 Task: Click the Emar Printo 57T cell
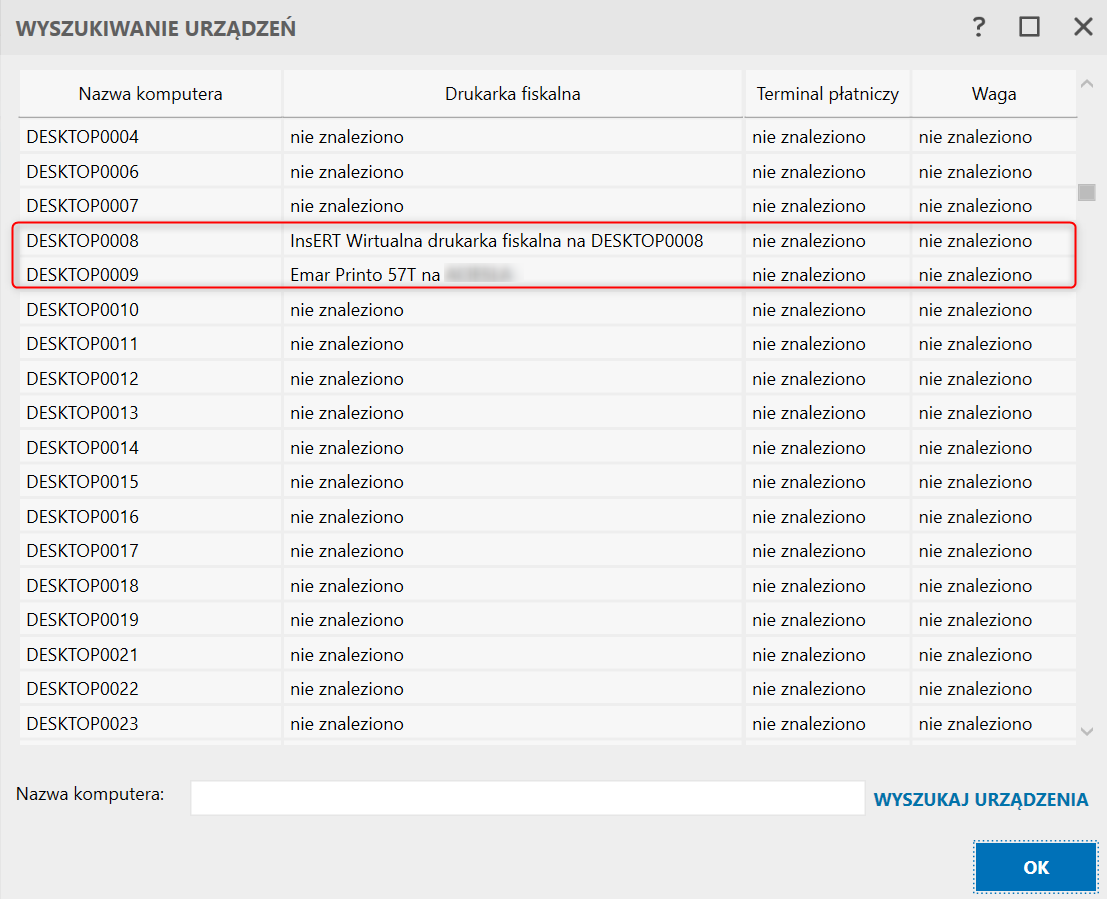513,275
